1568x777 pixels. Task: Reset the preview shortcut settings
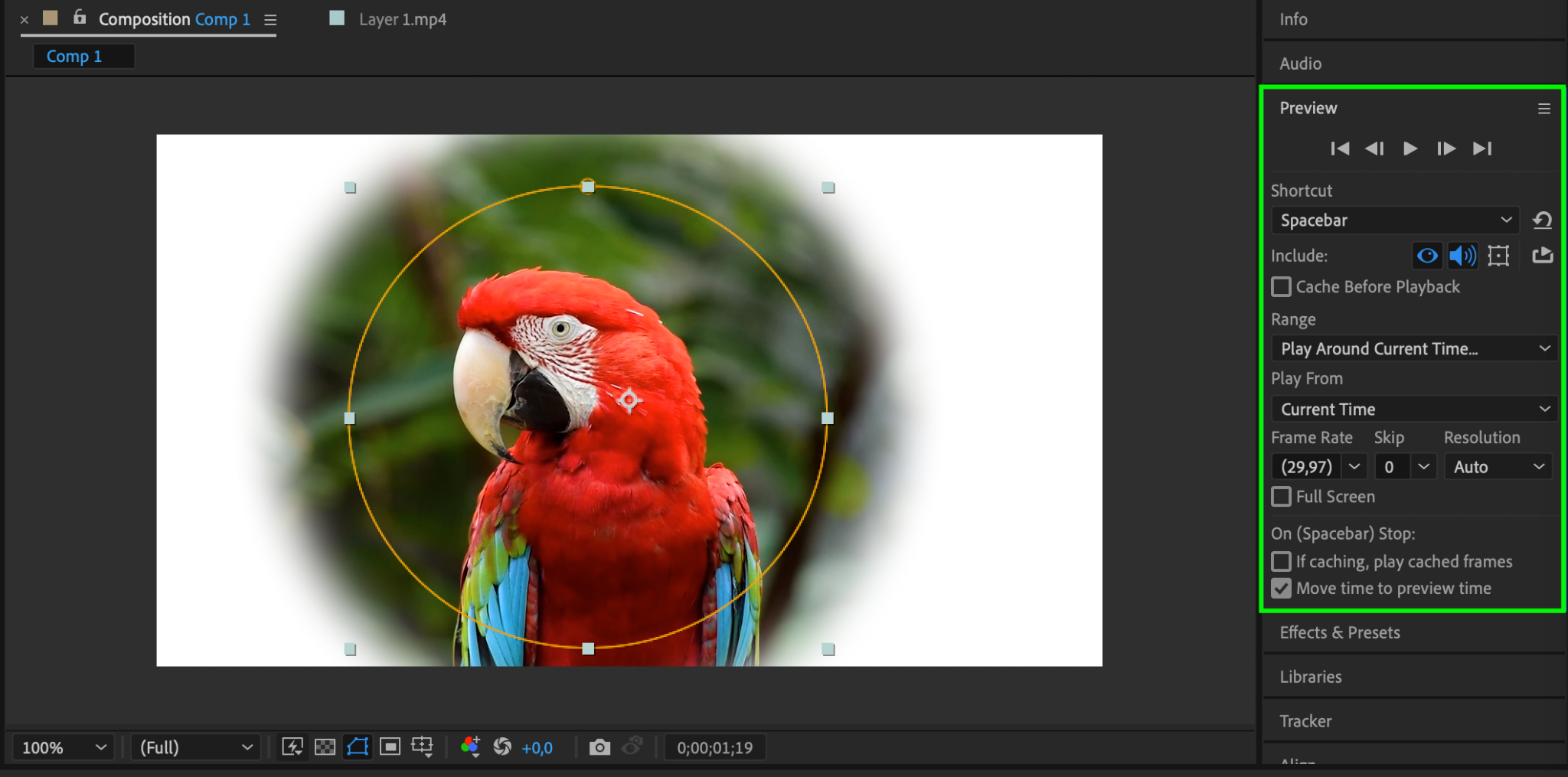point(1542,220)
